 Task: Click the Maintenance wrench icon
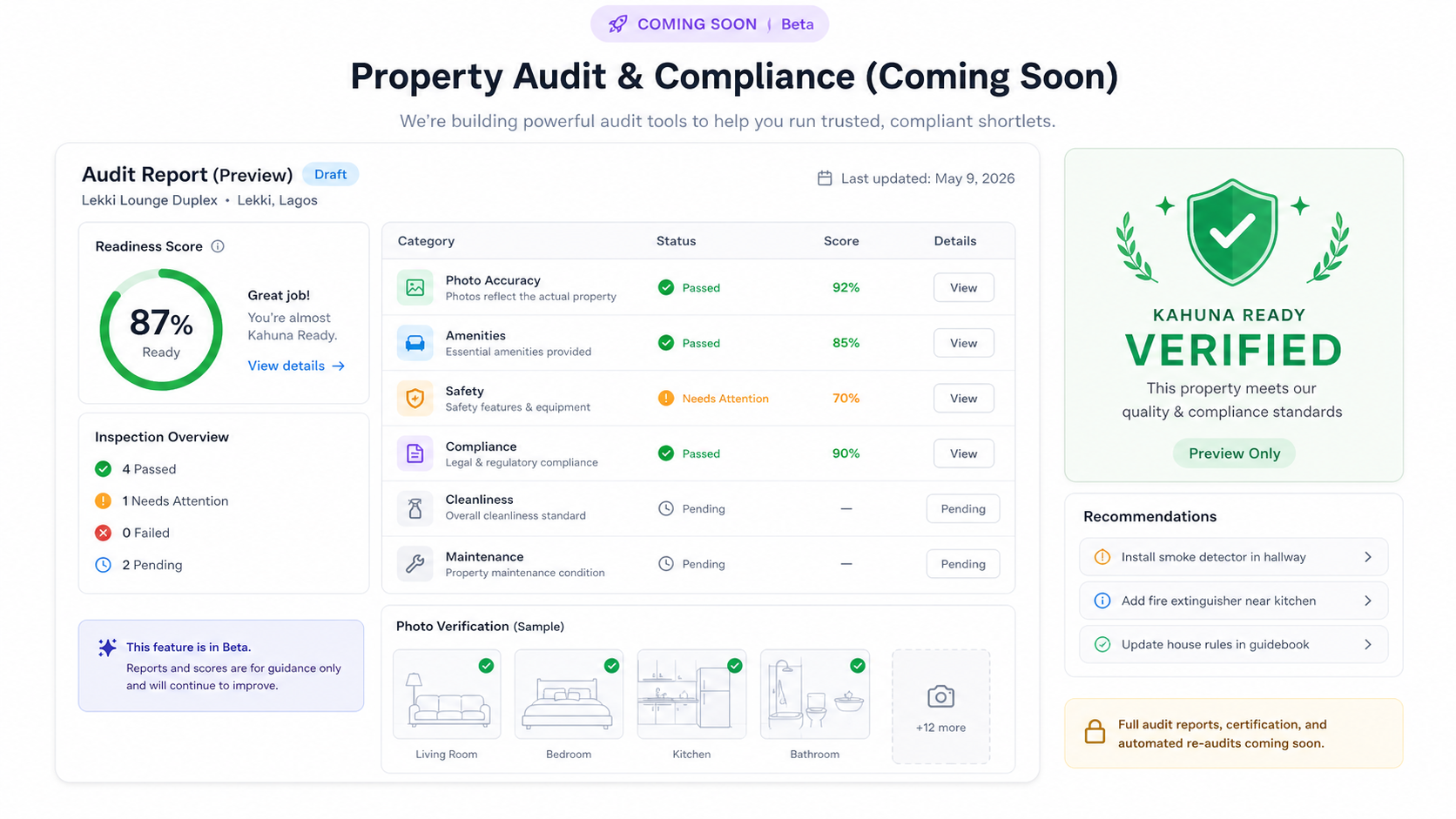415,564
